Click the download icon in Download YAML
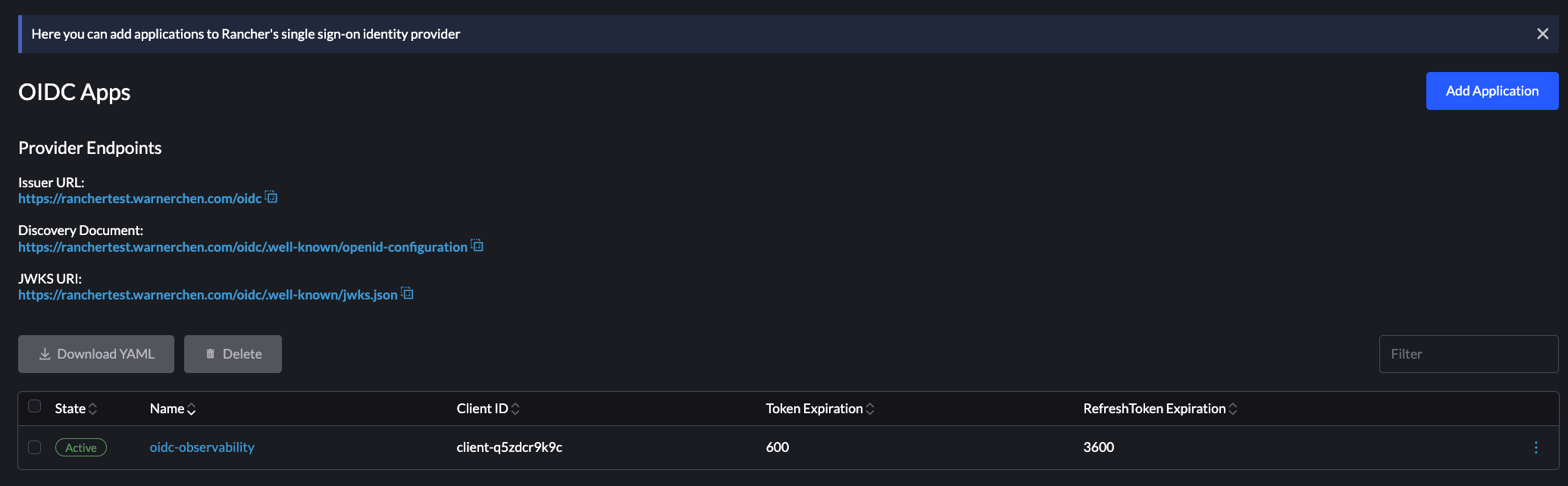This screenshot has width=1568, height=486. pos(45,354)
